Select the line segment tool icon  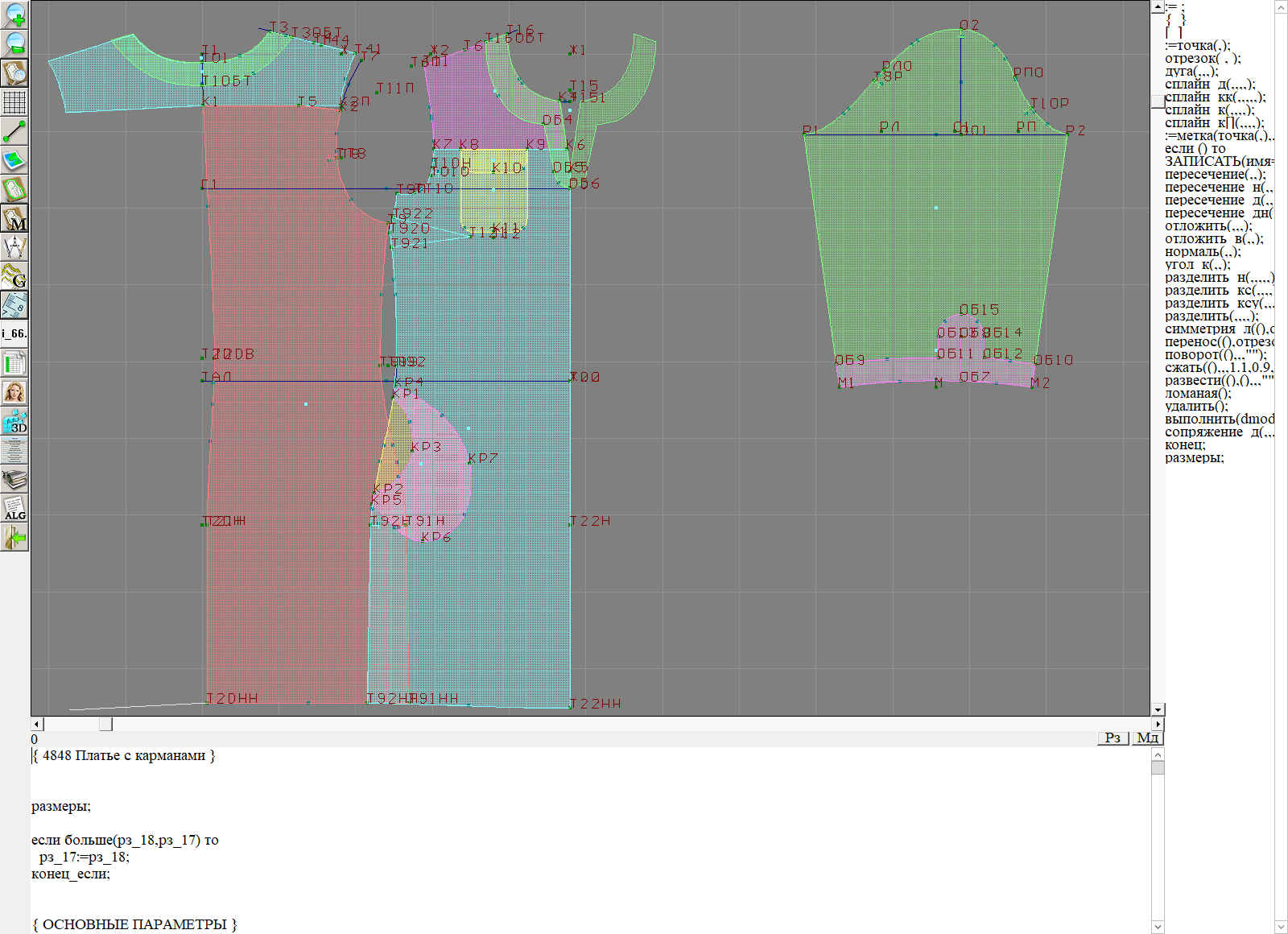click(14, 131)
